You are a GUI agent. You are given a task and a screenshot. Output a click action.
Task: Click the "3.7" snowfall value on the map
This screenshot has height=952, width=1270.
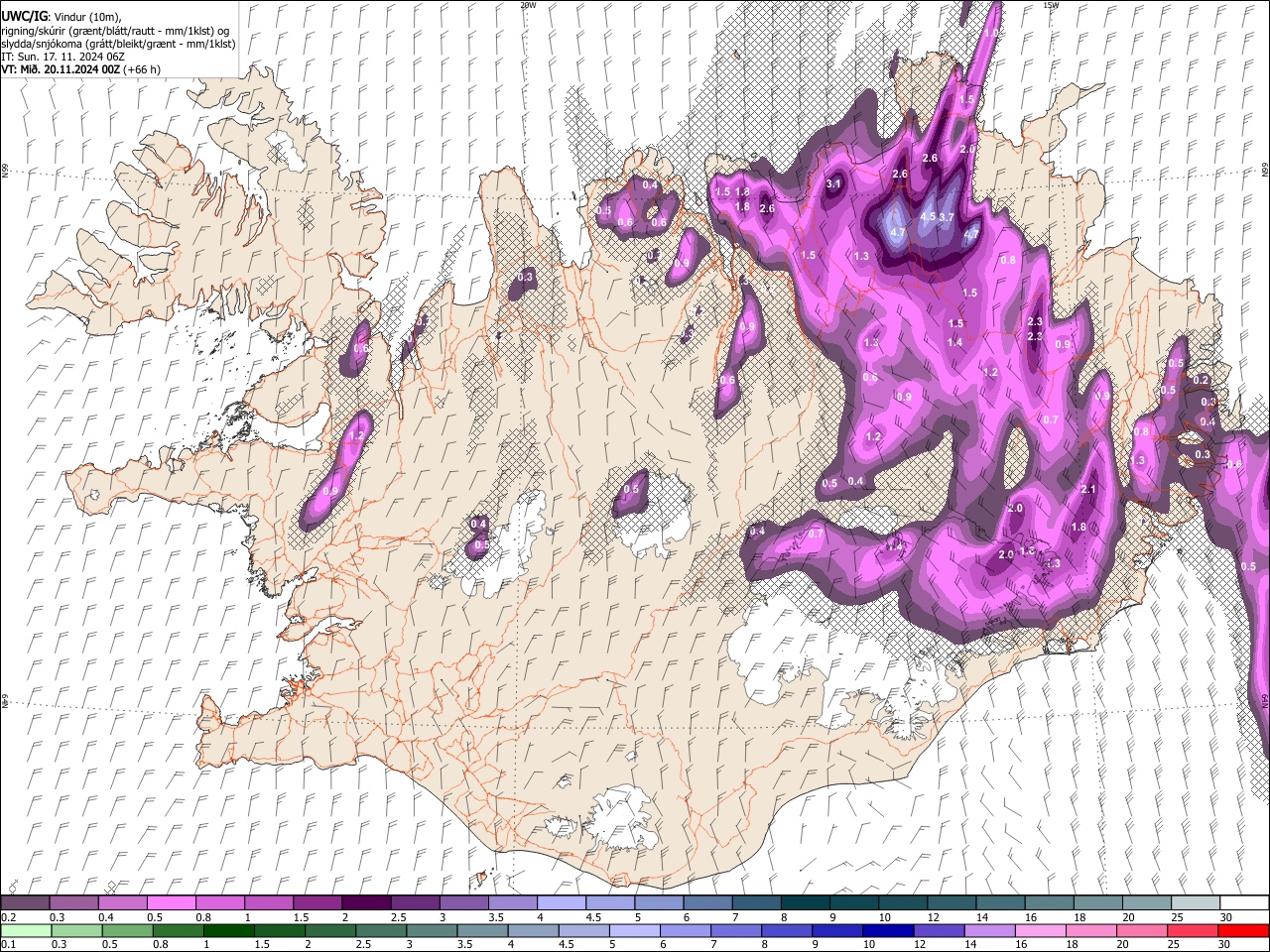pos(947,217)
